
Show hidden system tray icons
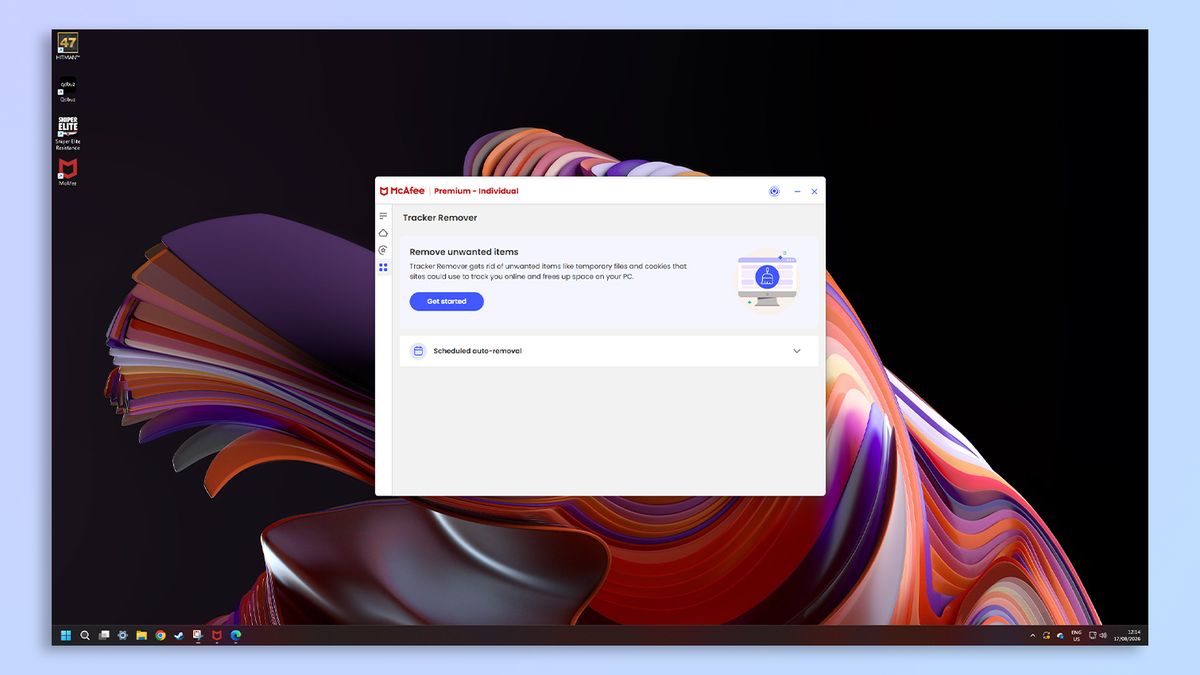[1033, 636]
